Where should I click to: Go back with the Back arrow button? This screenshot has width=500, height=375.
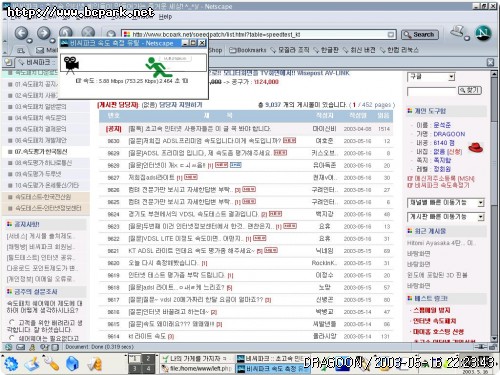21,33
